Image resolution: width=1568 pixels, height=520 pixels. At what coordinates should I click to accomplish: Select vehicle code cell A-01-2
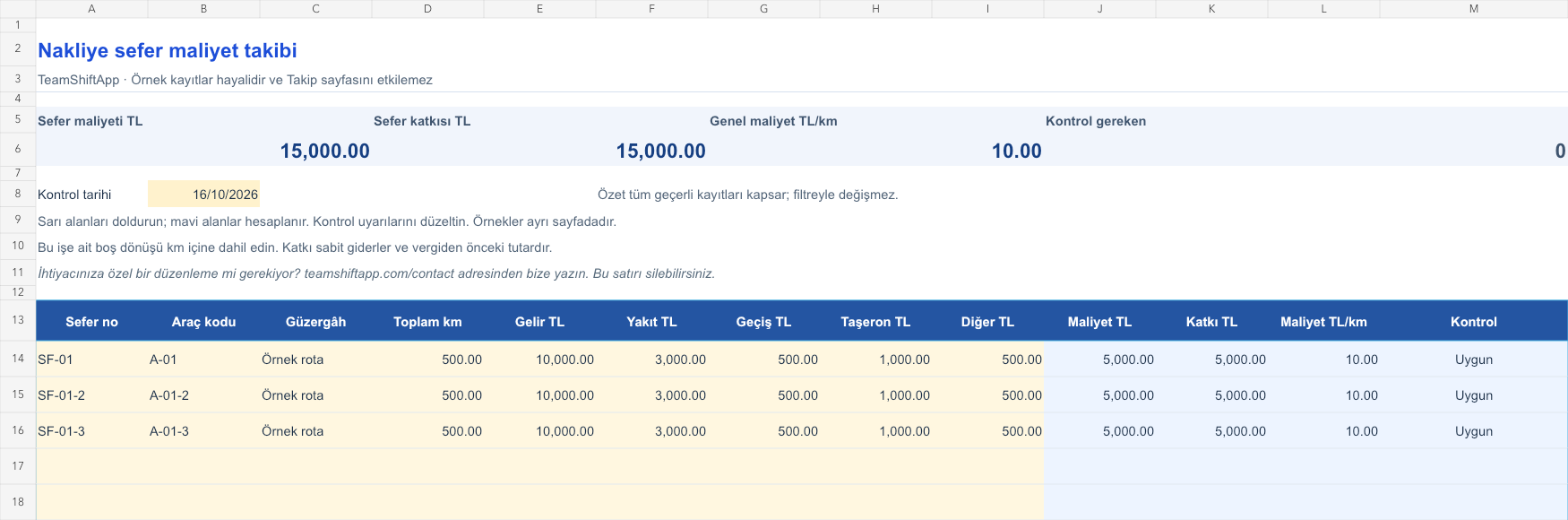pos(203,395)
